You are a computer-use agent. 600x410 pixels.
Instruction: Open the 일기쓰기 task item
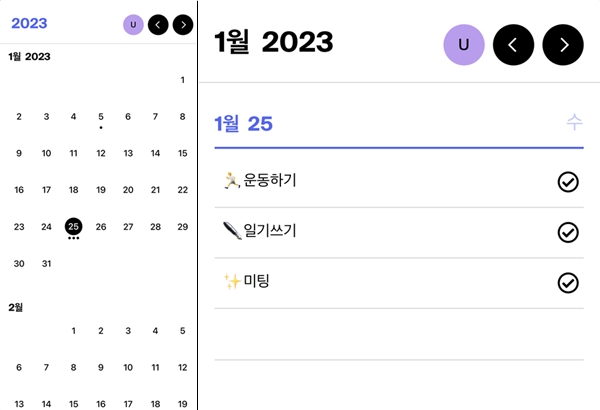[x=399, y=232]
